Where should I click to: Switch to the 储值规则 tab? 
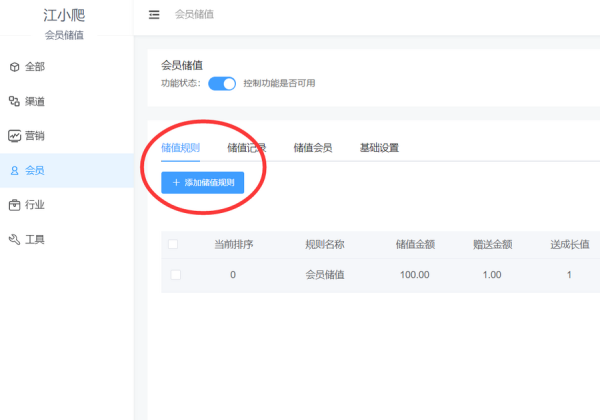(x=180, y=148)
